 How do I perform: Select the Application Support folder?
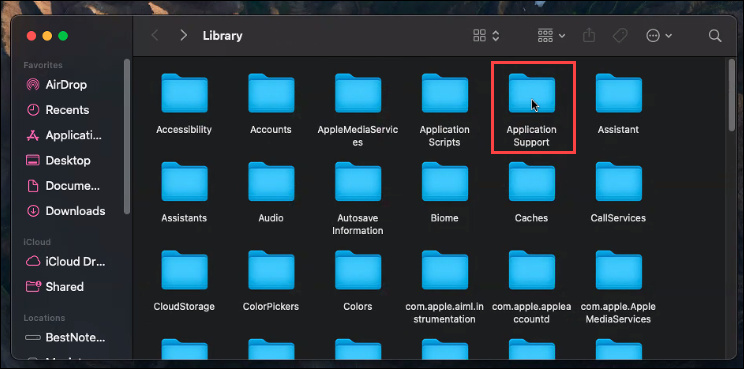coord(531,94)
